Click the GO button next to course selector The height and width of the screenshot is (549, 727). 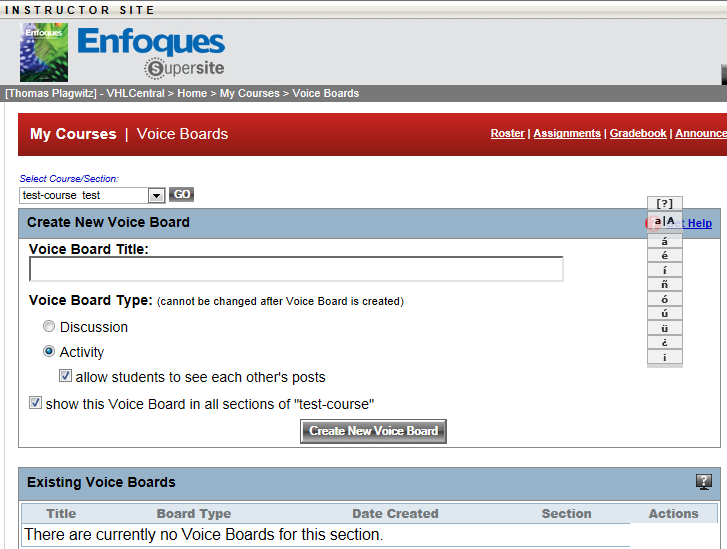[181, 195]
